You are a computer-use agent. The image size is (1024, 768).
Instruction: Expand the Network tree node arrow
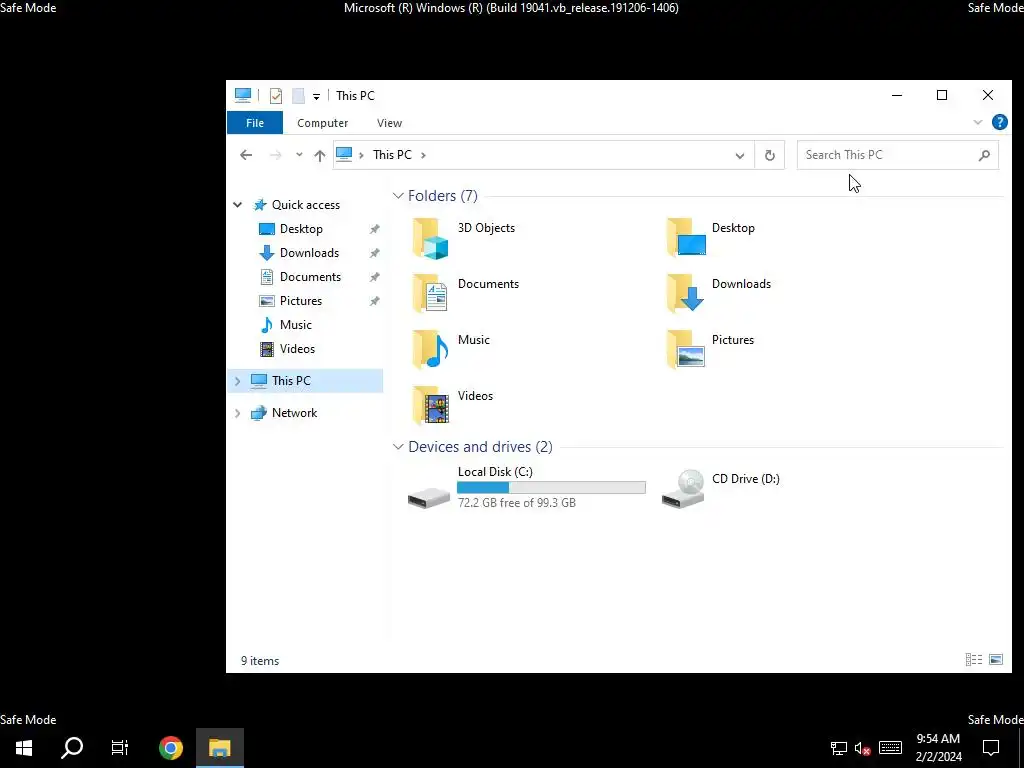[x=238, y=413]
